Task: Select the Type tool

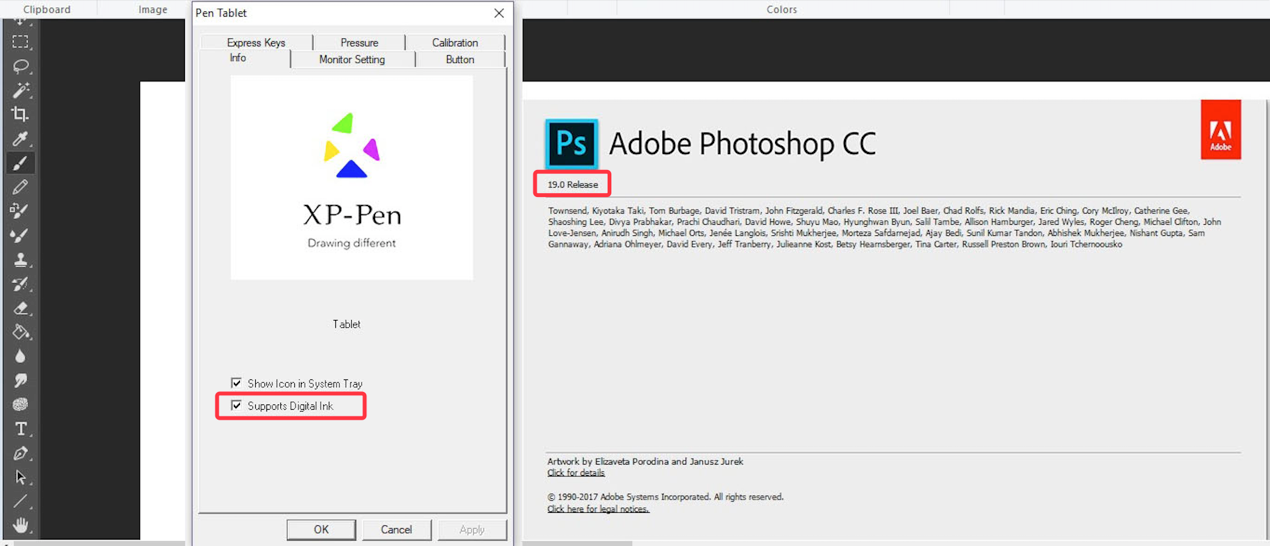Action: 20,429
